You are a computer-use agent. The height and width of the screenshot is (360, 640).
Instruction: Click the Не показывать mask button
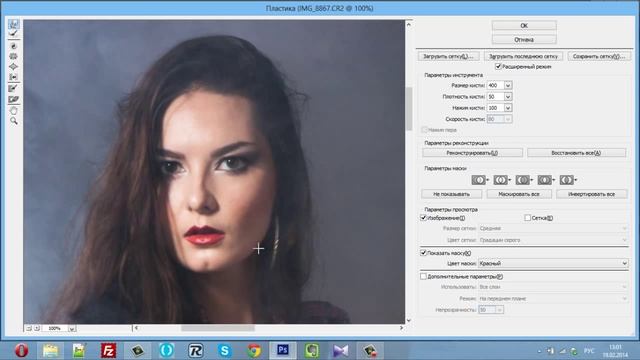pyautogui.click(x=451, y=194)
